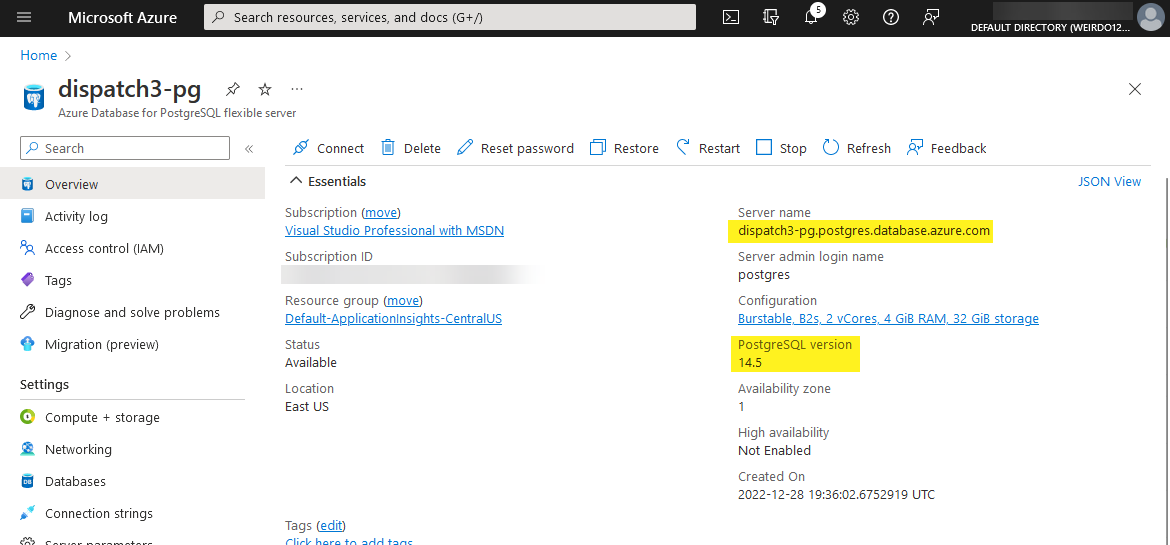
Task: Select Activity log in sidebar
Action: coord(76,216)
